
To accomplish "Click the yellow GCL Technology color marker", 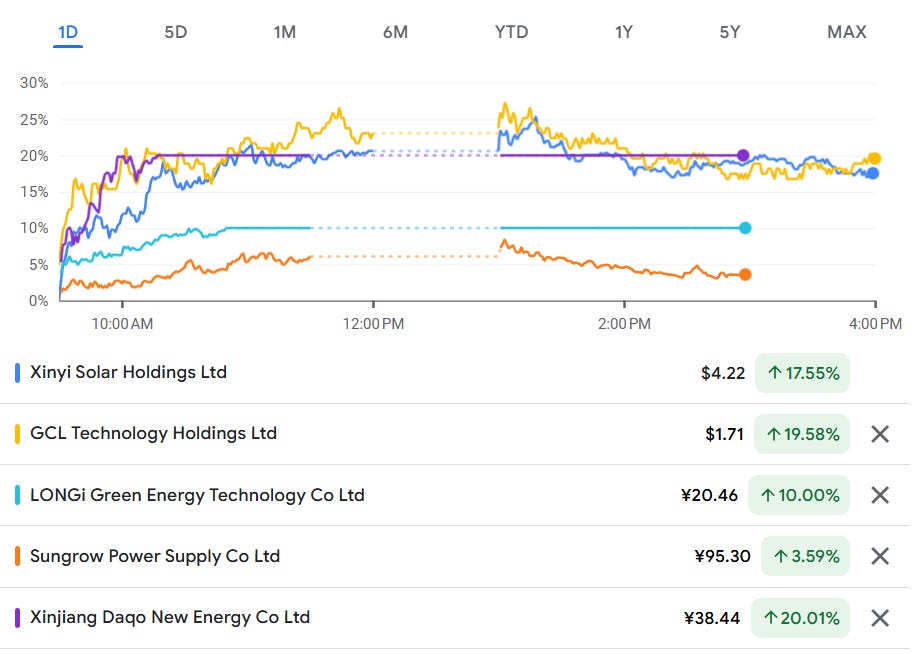I will pyautogui.click(x=18, y=434).
